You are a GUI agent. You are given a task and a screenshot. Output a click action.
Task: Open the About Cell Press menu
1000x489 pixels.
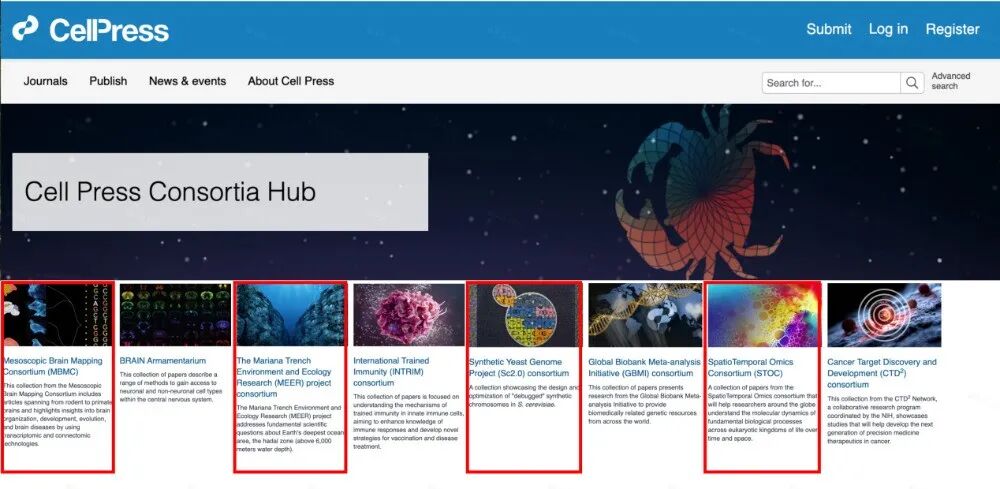(x=291, y=81)
